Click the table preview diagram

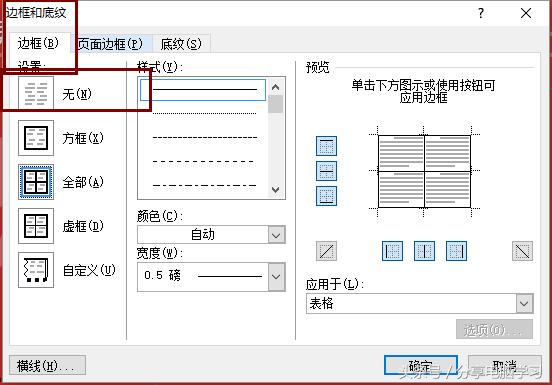[424, 171]
